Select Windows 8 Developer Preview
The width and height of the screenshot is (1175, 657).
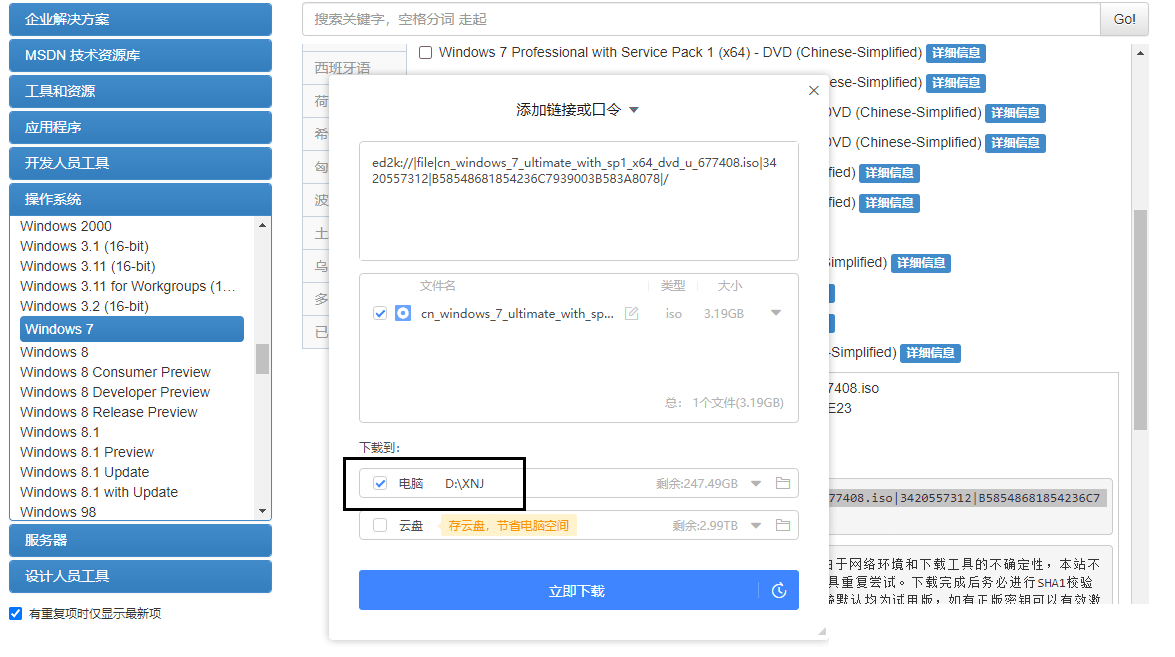(115, 393)
